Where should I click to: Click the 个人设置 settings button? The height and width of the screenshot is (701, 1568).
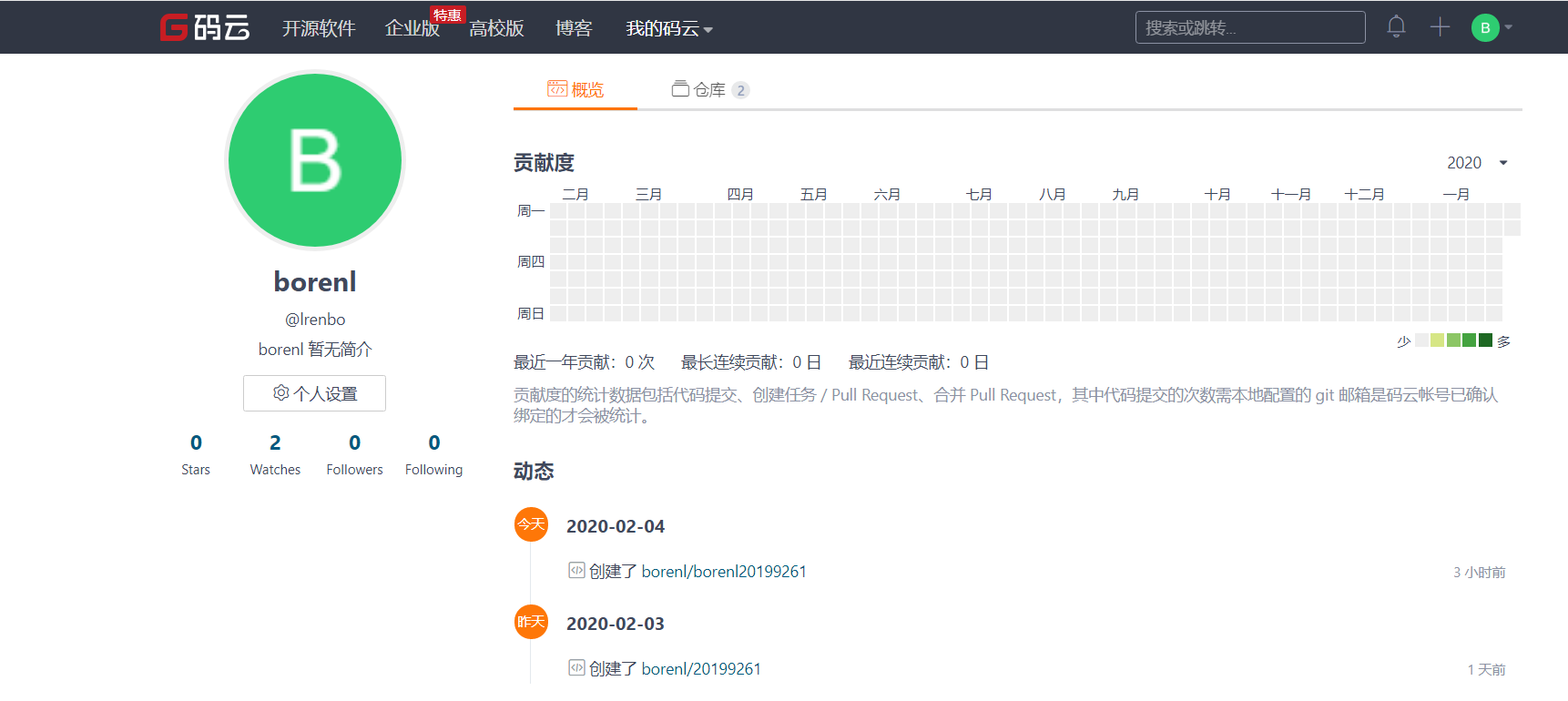(314, 393)
